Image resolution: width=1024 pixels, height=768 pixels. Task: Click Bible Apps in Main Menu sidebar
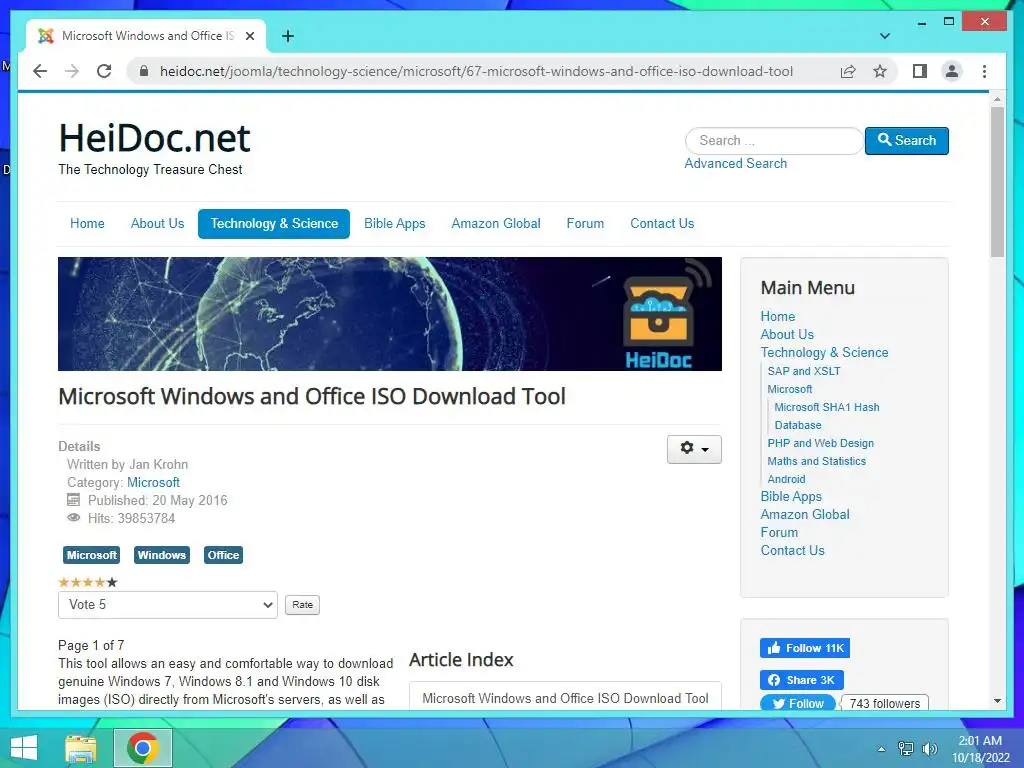click(791, 496)
